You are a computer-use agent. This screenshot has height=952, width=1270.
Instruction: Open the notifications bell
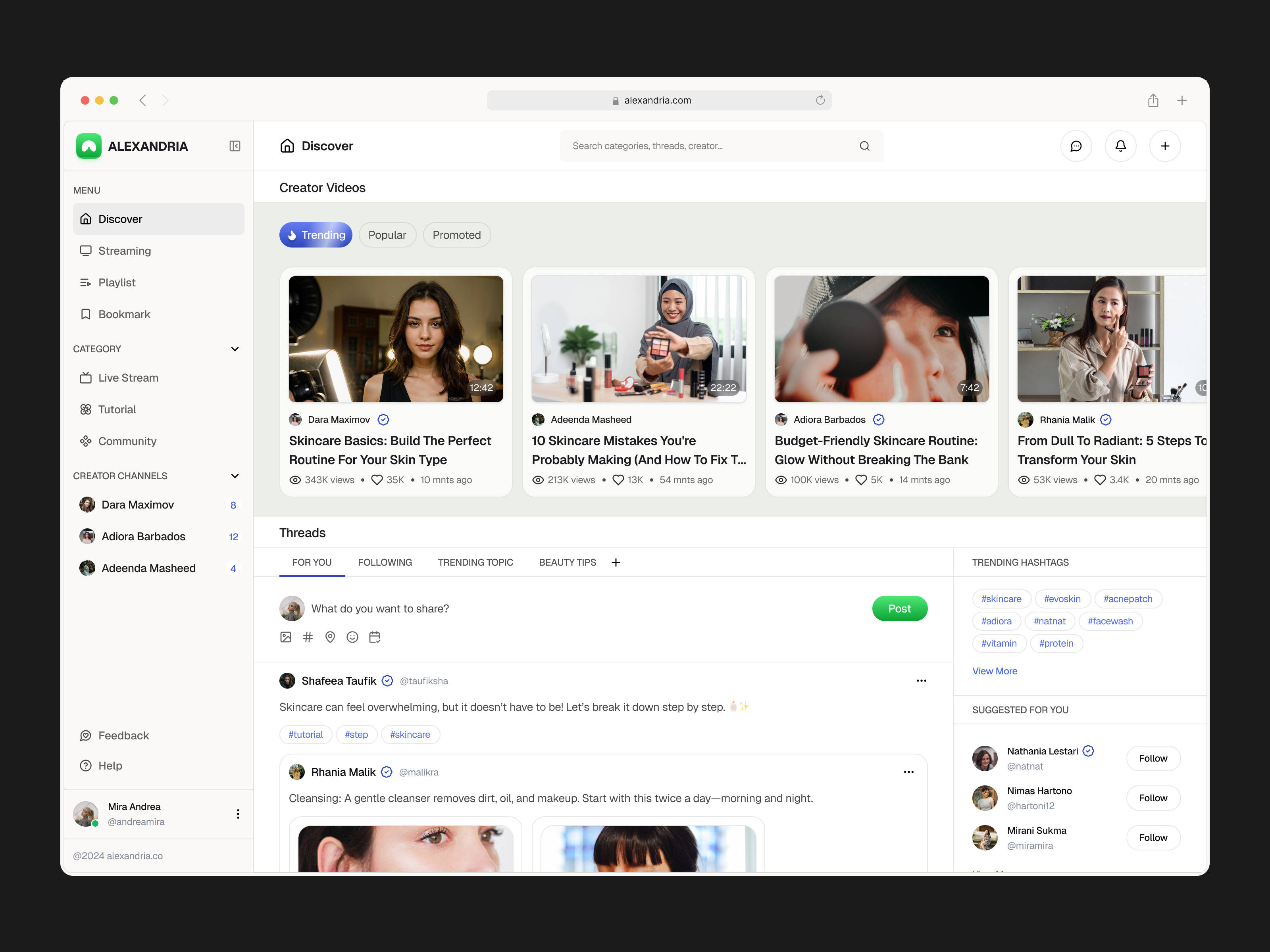coord(1120,146)
